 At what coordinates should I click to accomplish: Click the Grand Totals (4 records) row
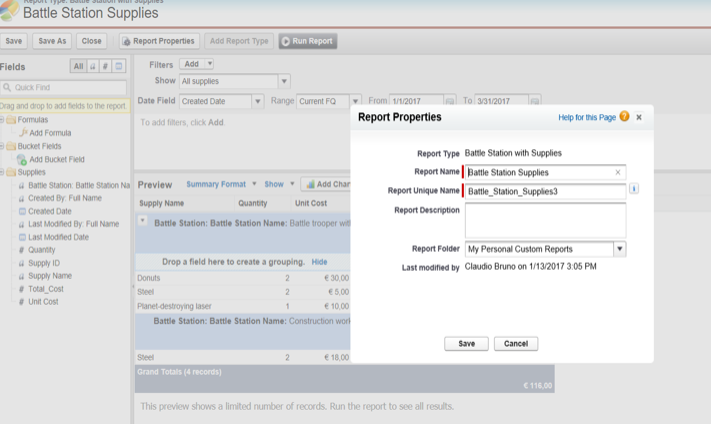coord(345,379)
